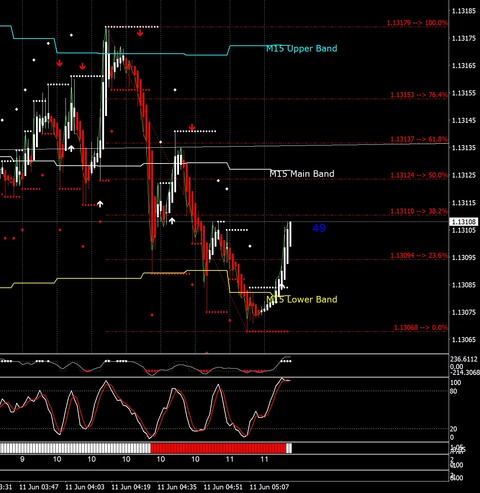
Task: Click the 11 Jun 05:07 time label
Action: pos(269,487)
